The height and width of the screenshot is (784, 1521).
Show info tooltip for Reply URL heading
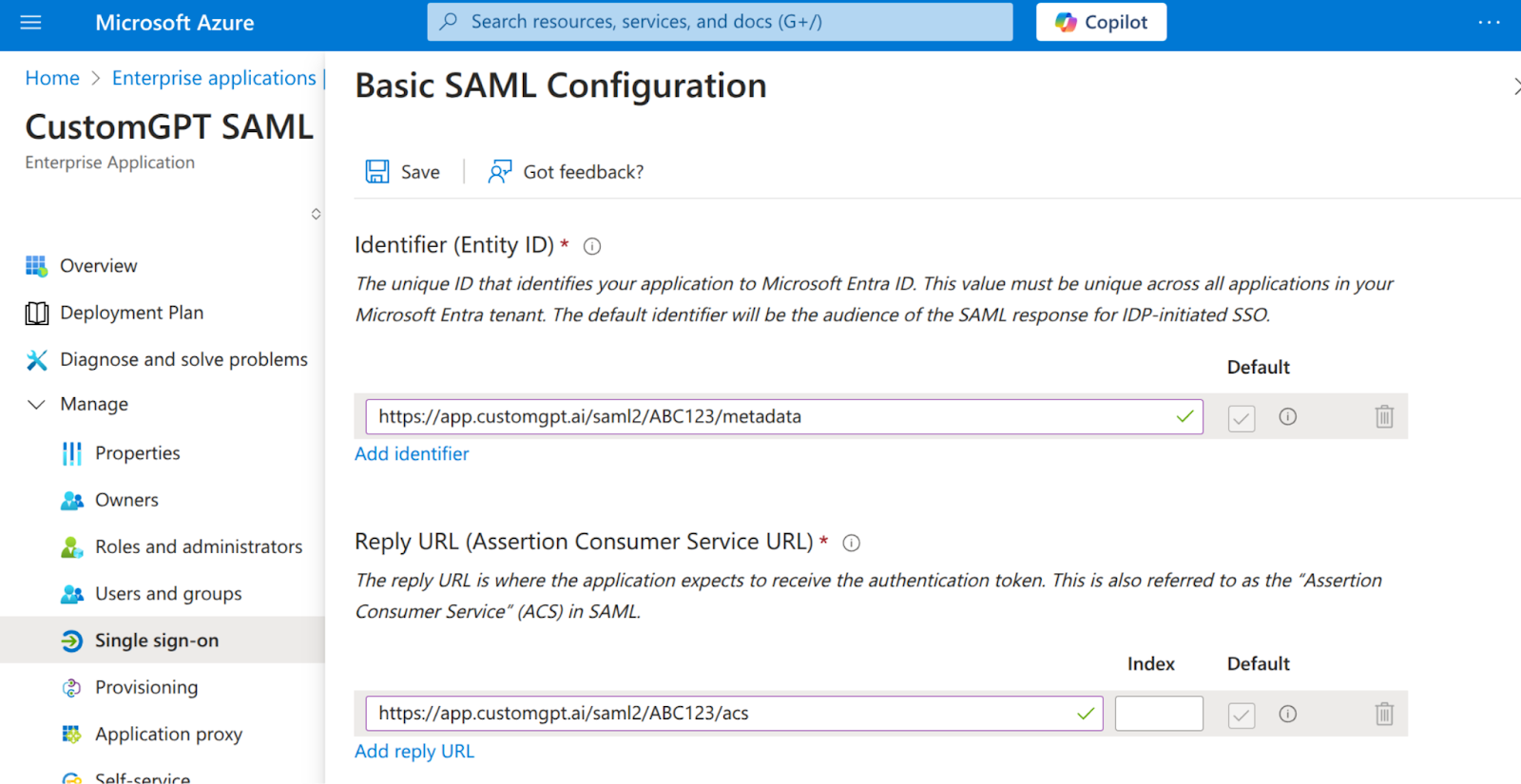pos(852,544)
